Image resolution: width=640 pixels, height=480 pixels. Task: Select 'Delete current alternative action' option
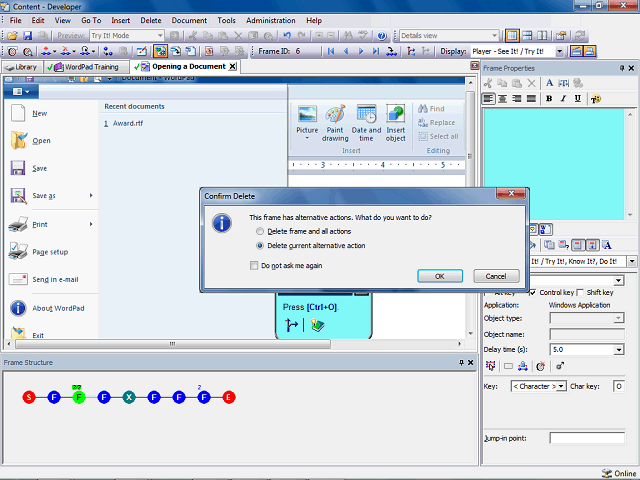[x=311, y=246]
